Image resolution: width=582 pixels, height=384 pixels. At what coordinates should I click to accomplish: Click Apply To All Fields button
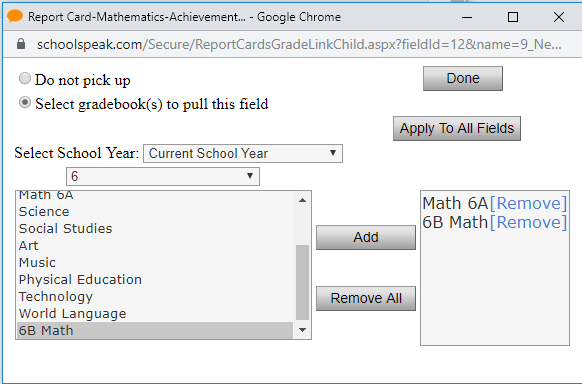(457, 128)
